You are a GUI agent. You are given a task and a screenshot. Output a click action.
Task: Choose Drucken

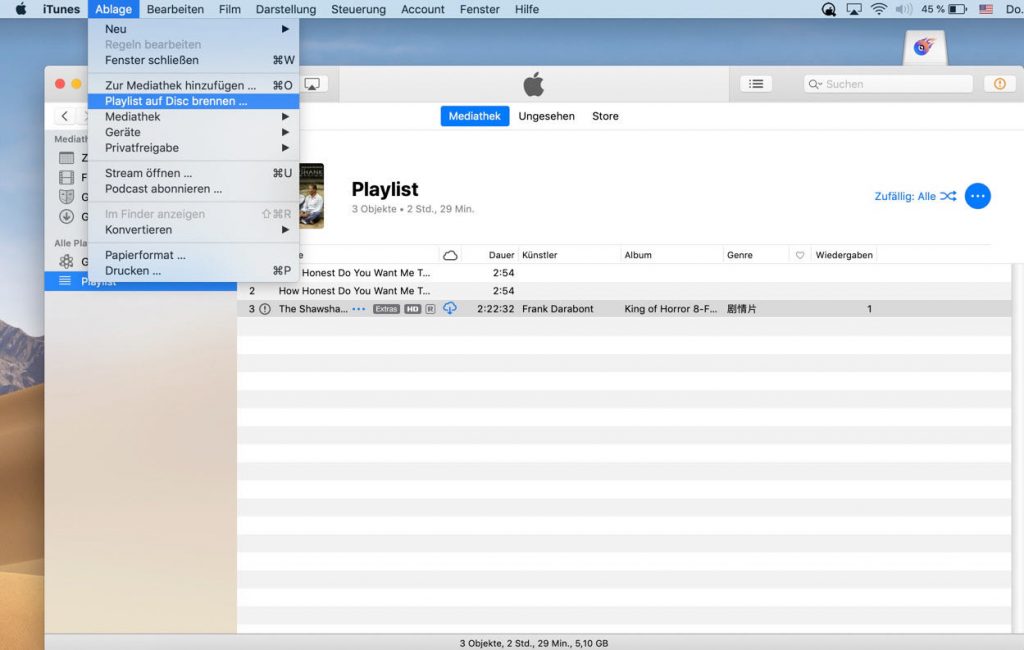193,271
